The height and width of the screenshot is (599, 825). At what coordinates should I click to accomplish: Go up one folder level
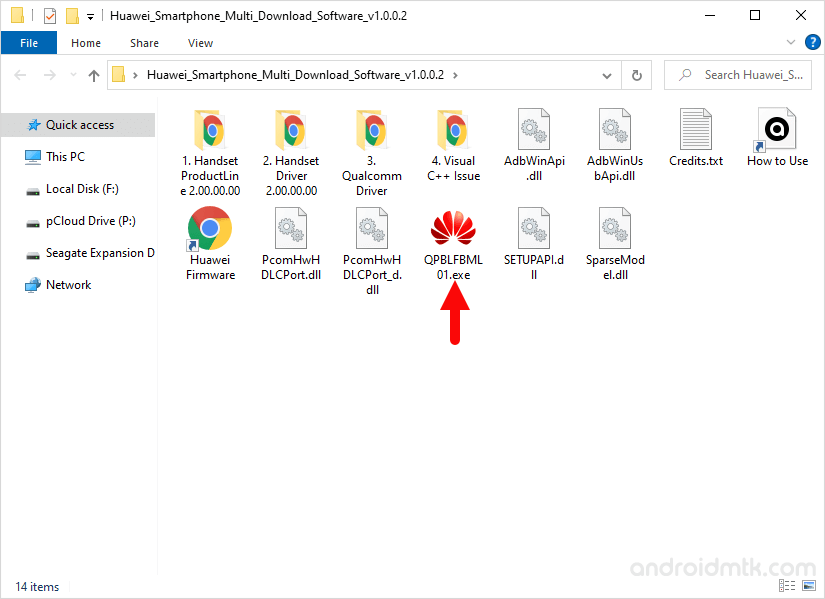(x=94, y=75)
